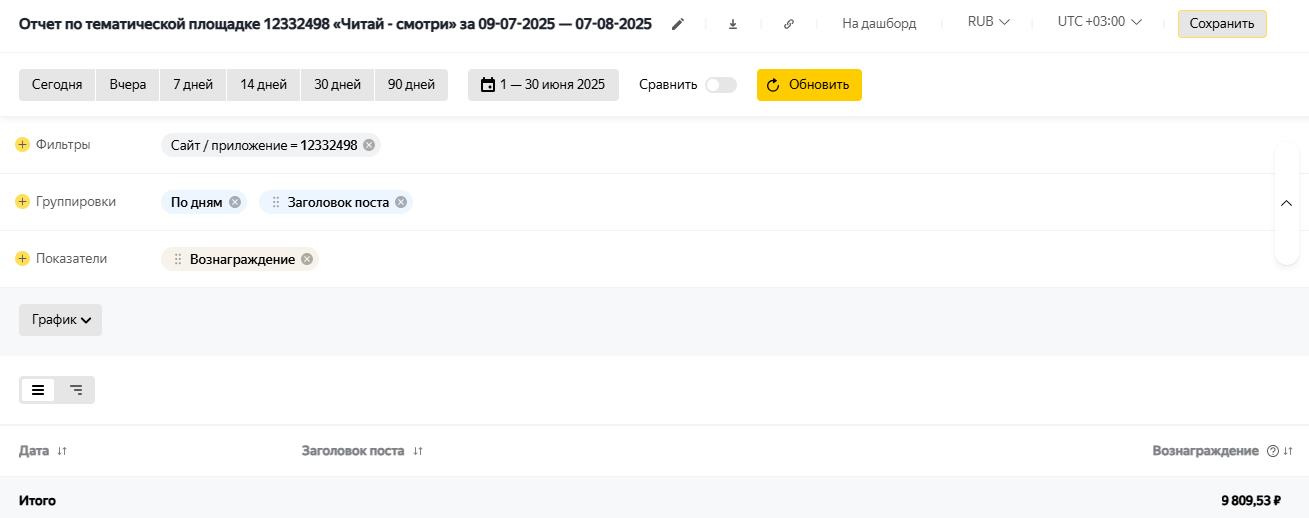Remove the По дням grouping chip
Viewport: 1309px width, 518px height.
coord(235,202)
